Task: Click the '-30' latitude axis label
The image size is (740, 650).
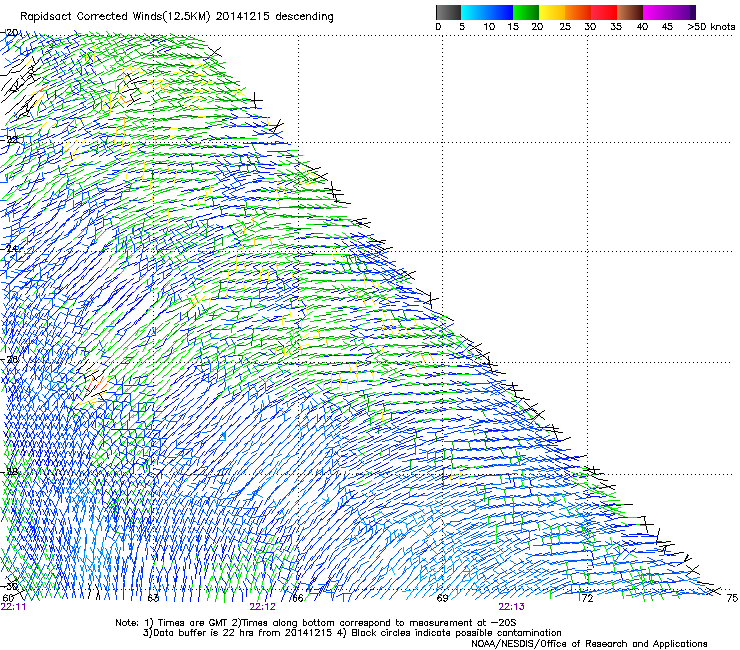Action: 10,586
